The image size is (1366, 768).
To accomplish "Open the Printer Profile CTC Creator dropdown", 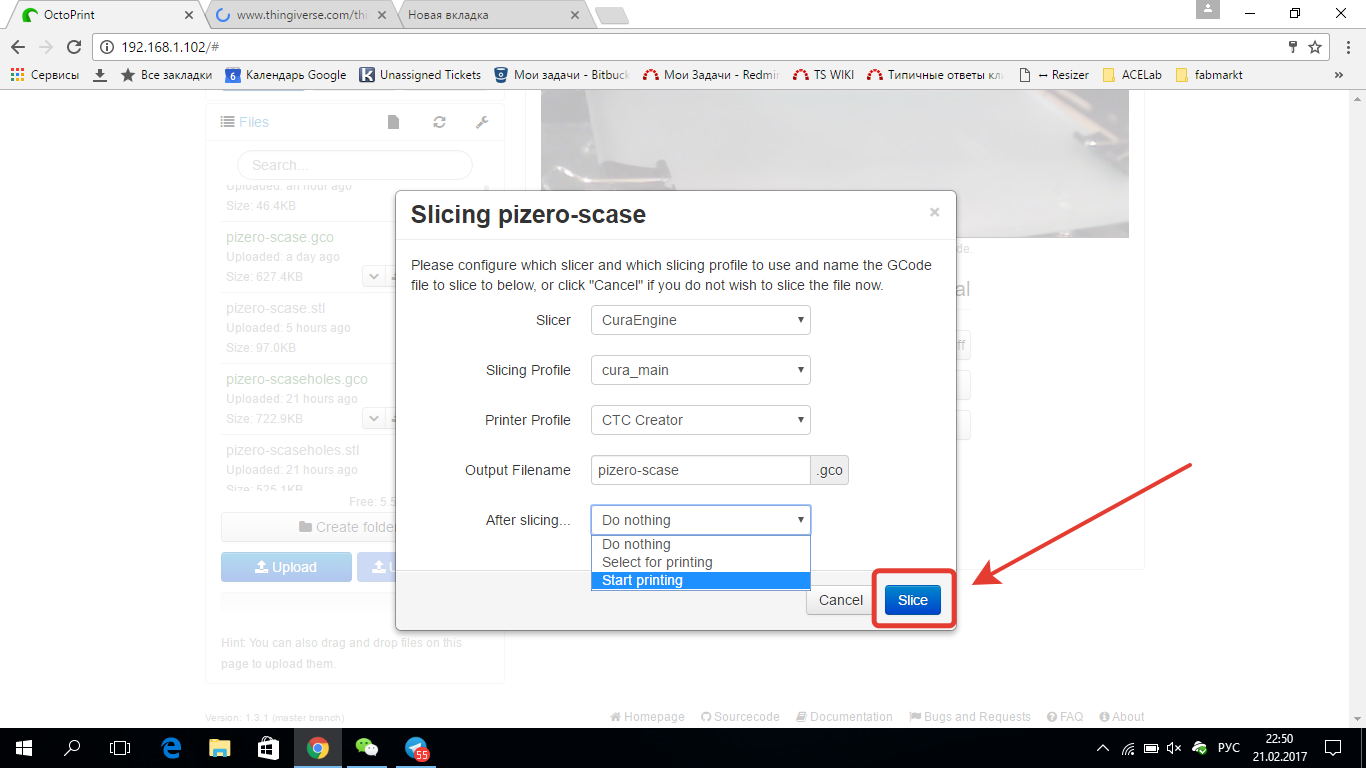I will point(700,420).
